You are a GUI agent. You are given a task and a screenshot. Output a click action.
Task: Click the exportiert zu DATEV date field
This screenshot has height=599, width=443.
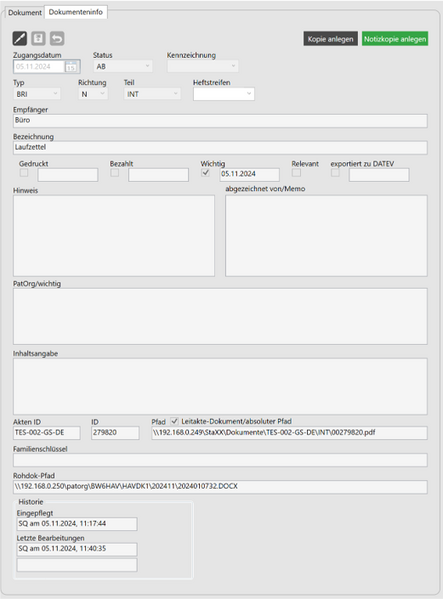point(379,175)
